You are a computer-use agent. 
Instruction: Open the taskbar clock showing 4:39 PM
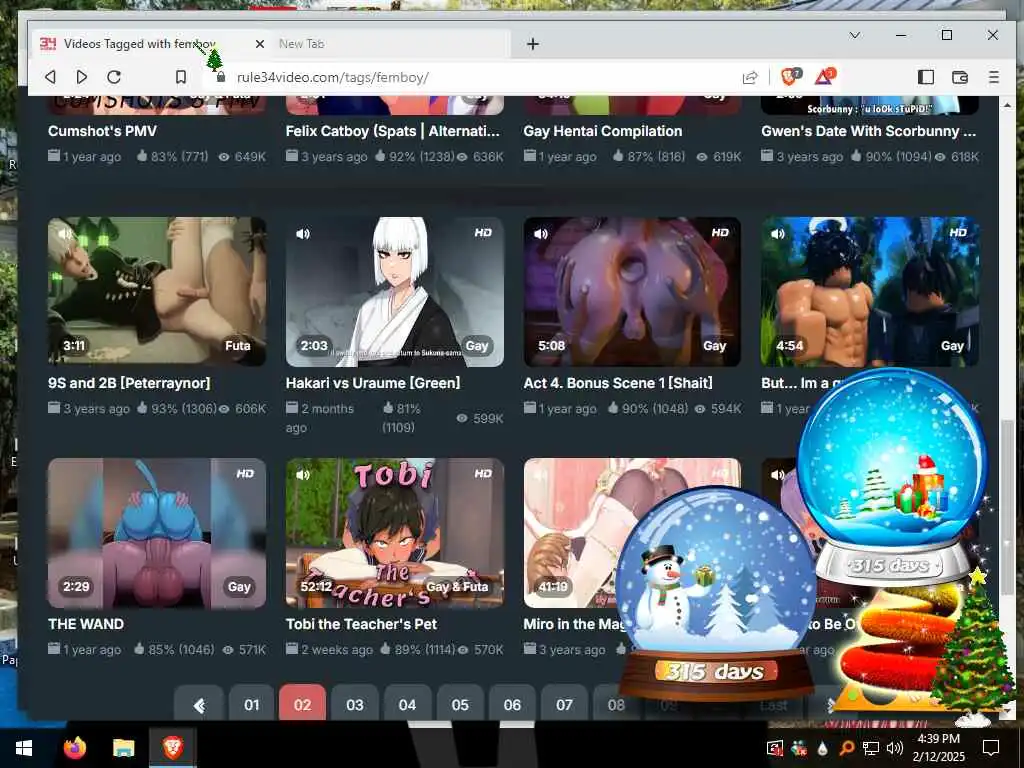(938, 748)
